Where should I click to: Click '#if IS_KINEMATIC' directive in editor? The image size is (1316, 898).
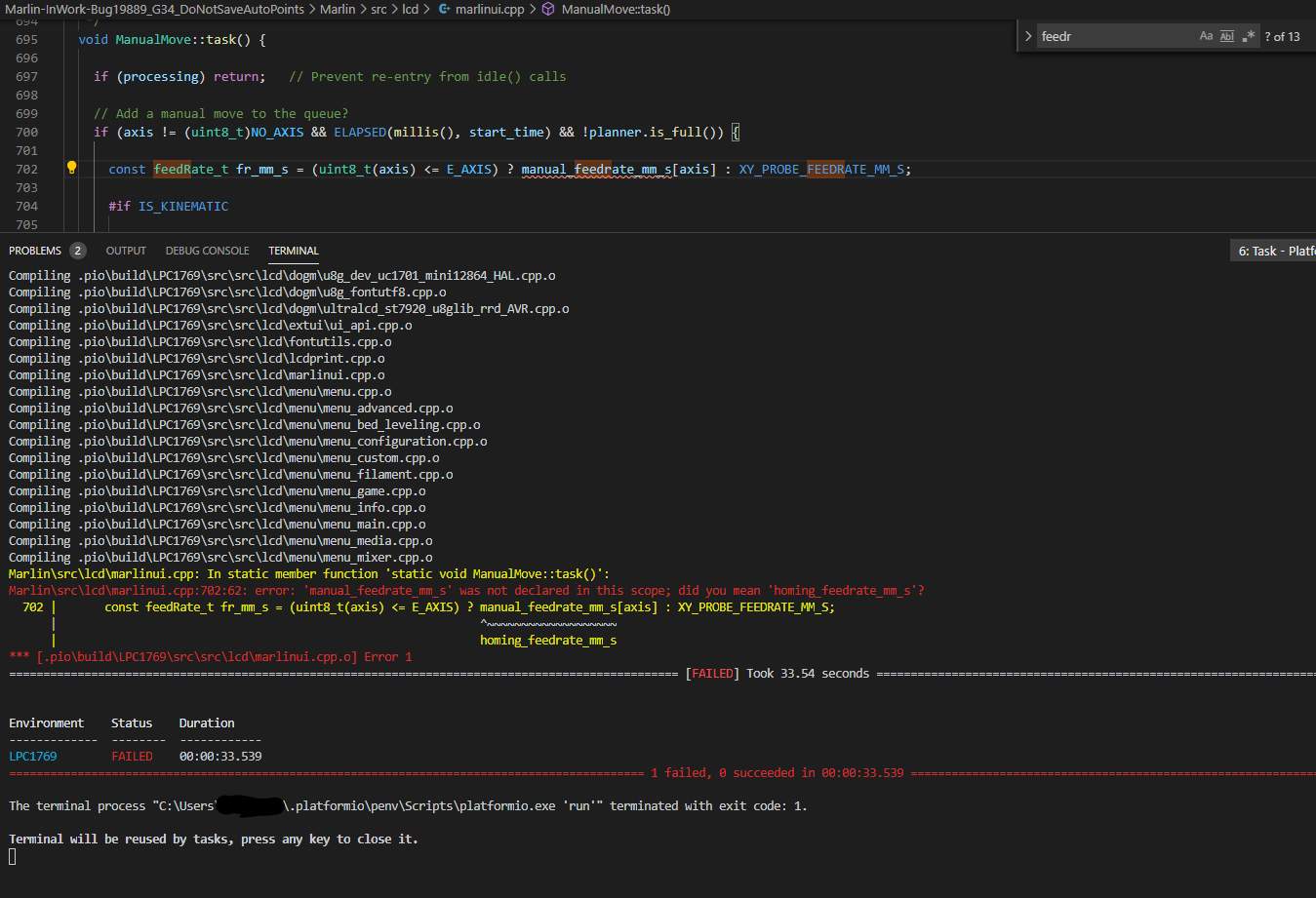click(169, 206)
